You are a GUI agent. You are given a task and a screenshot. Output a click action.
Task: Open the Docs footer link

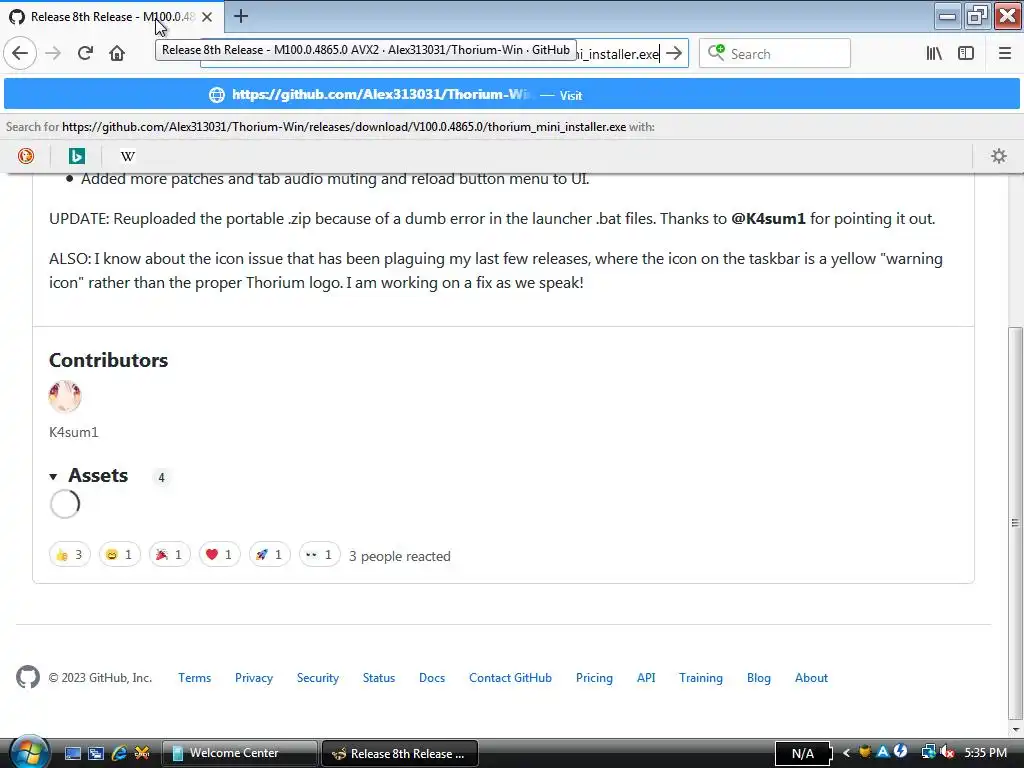[x=432, y=678]
